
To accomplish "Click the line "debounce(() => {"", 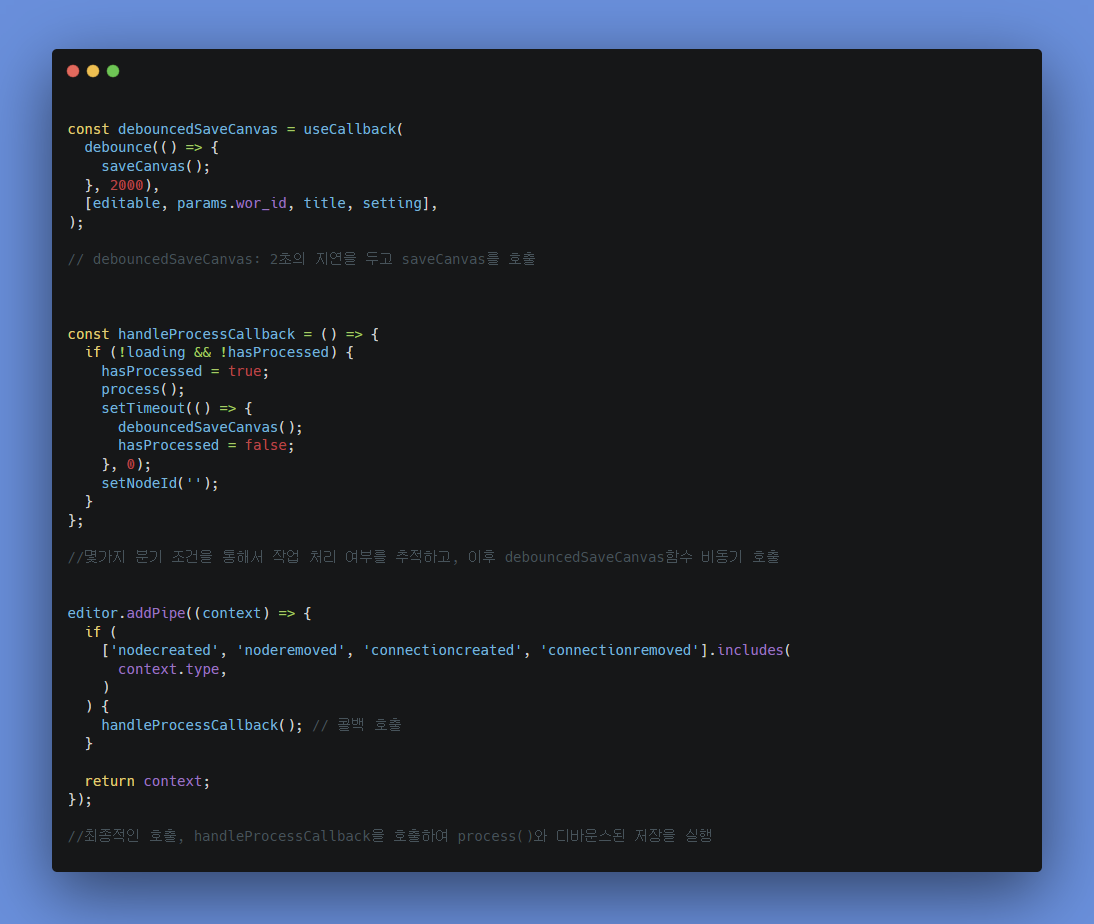I will pyautogui.click(x=151, y=147).
